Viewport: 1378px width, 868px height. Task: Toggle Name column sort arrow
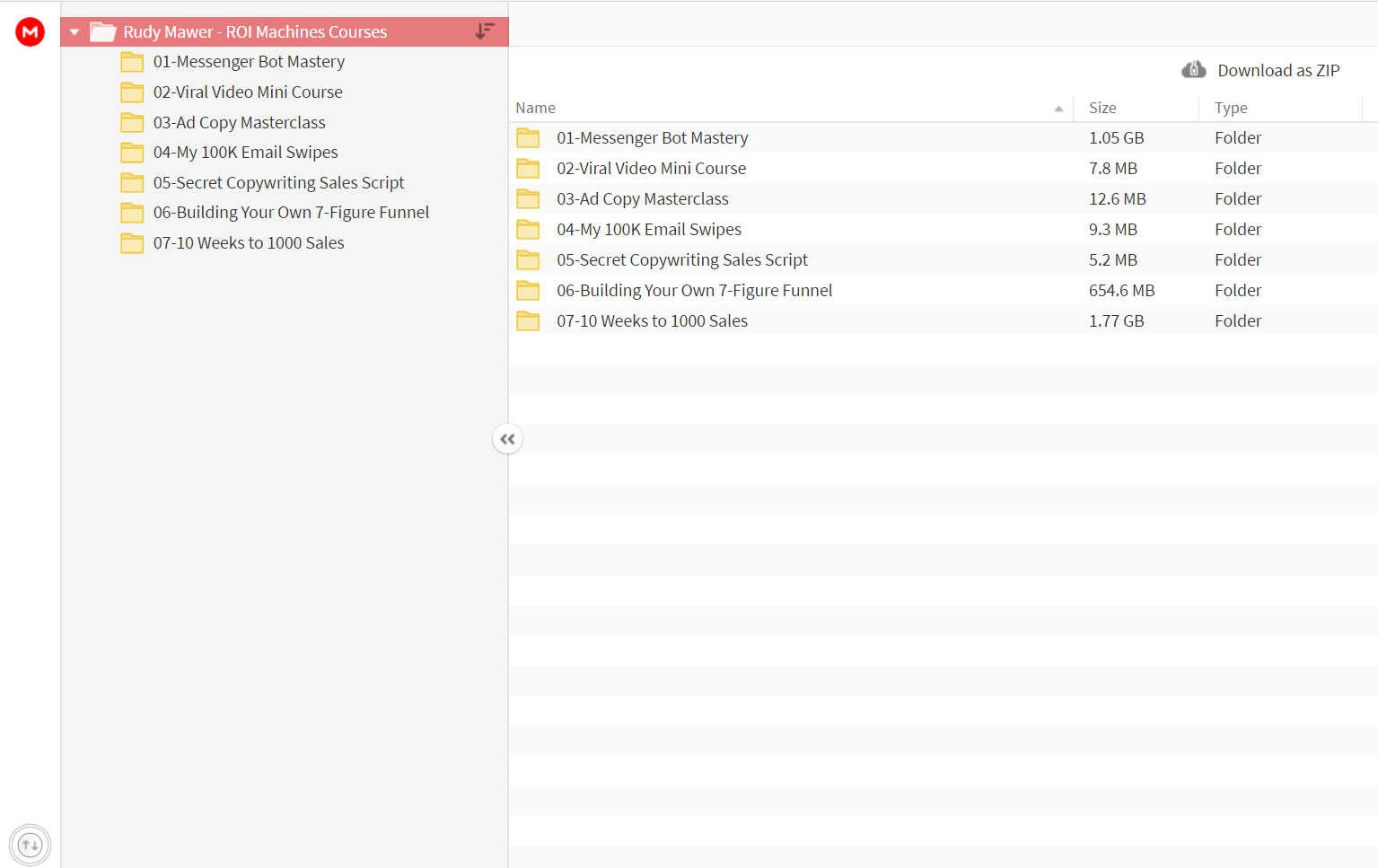tap(1058, 109)
